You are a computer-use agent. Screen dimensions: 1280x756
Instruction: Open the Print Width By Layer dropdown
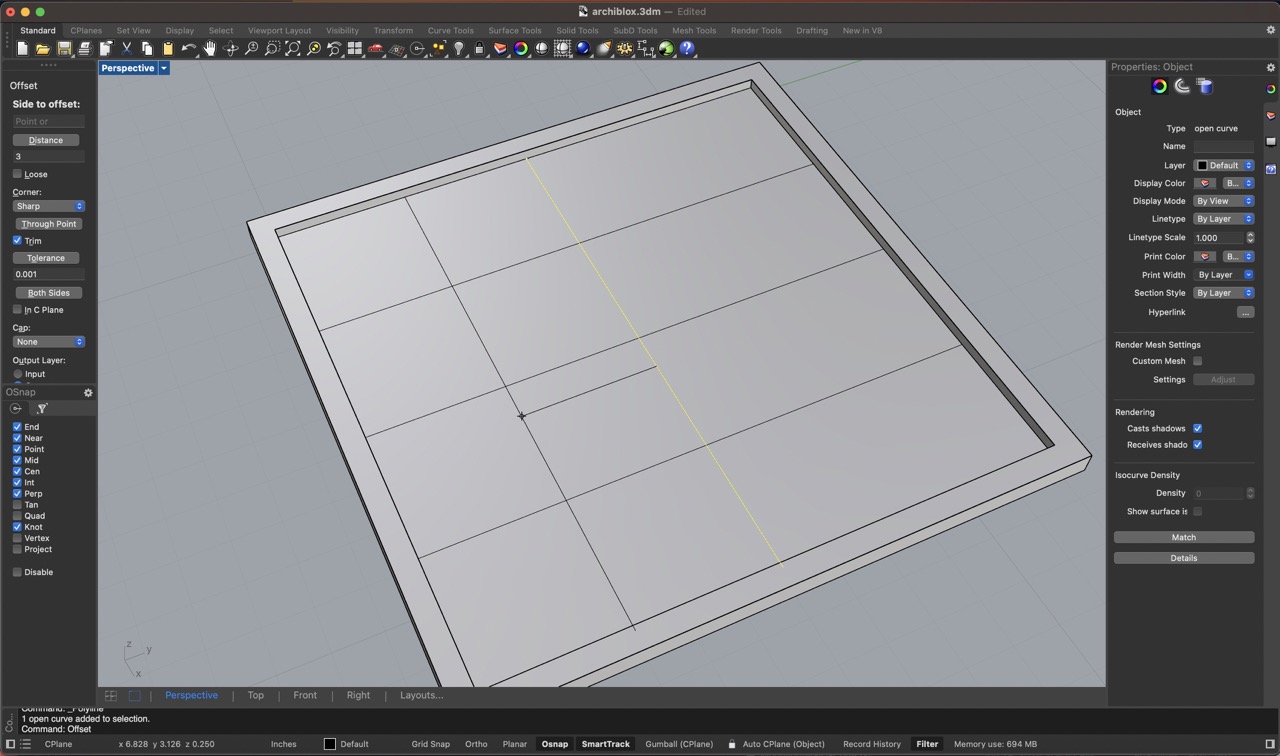click(x=1224, y=275)
